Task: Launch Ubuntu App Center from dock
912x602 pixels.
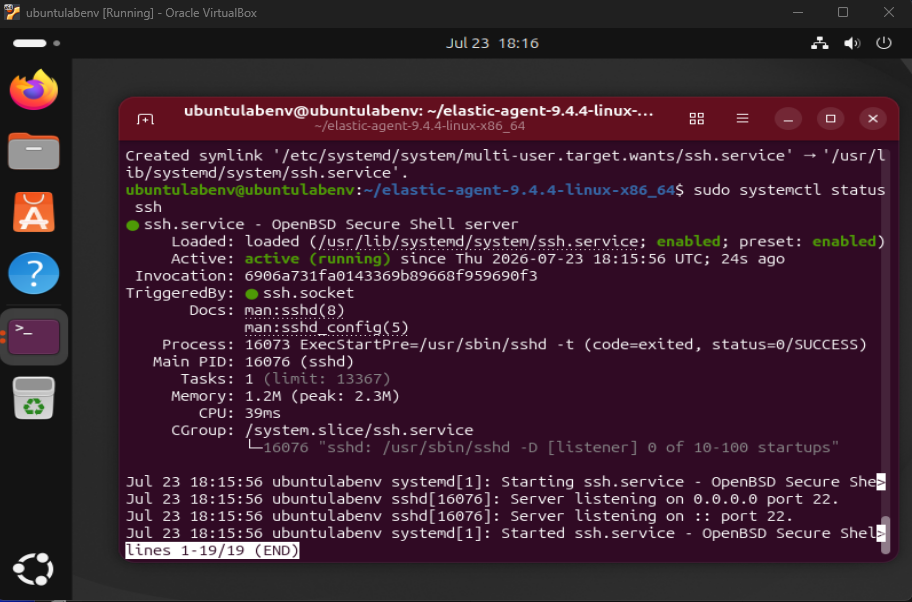Action: point(34,212)
